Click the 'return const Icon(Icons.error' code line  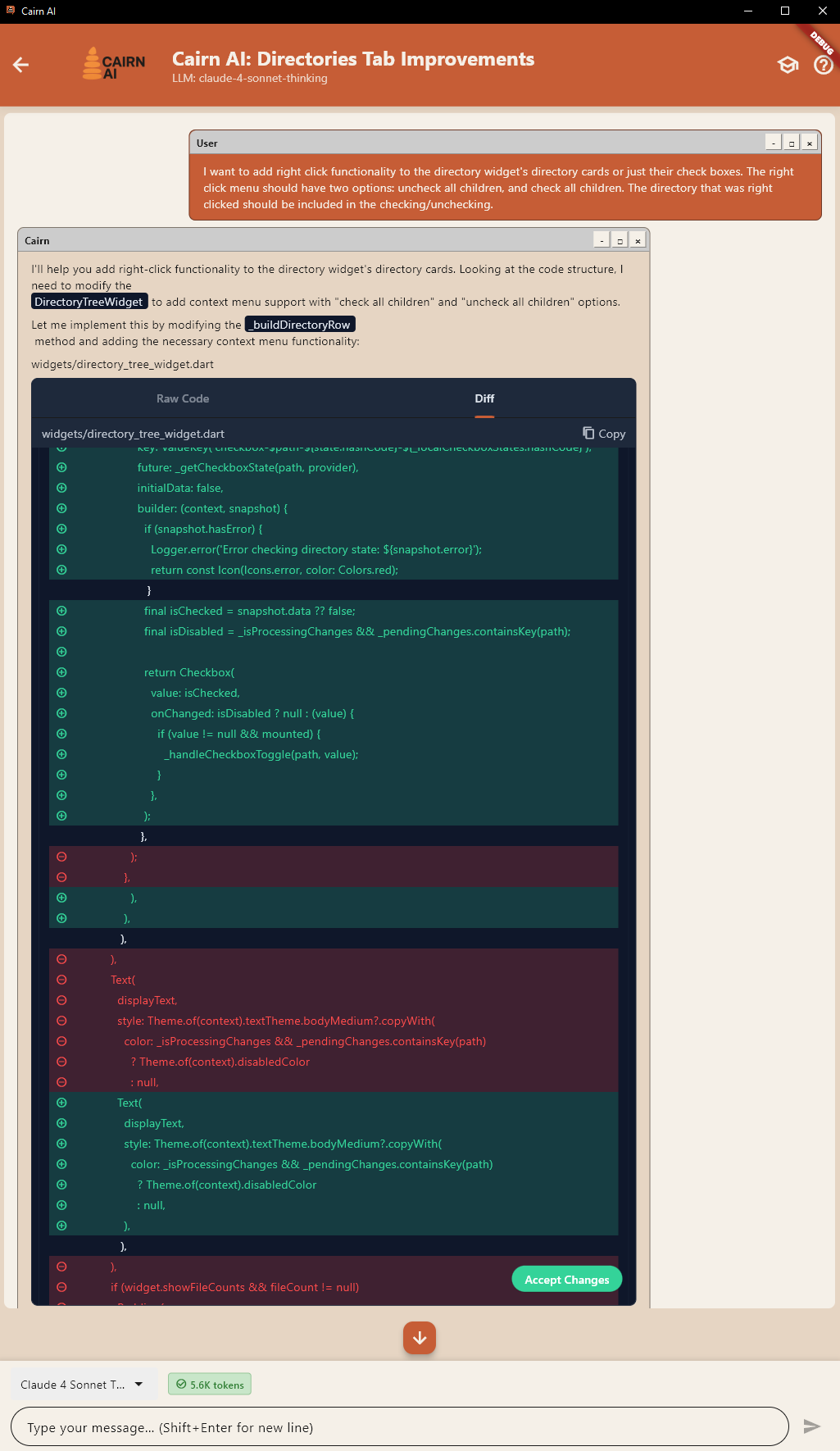coord(275,570)
